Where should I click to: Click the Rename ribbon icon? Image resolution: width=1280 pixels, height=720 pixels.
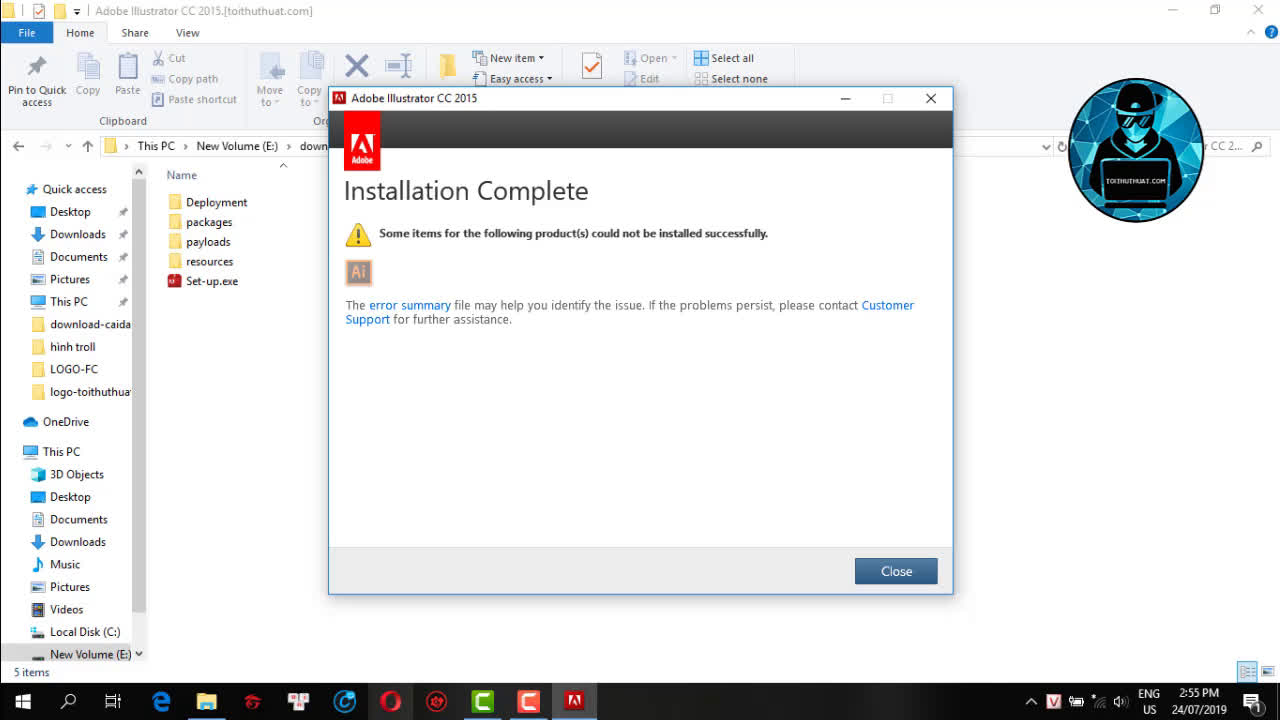[x=398, y=67]
